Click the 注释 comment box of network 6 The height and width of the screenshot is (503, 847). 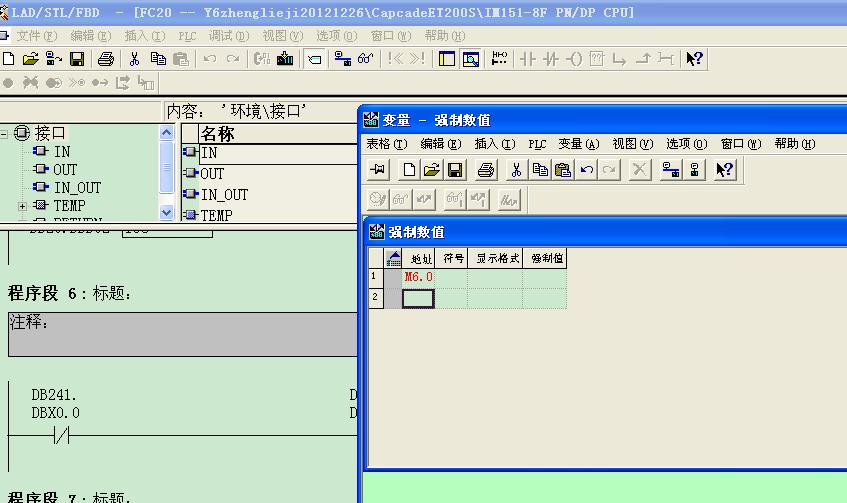[183, 334]
